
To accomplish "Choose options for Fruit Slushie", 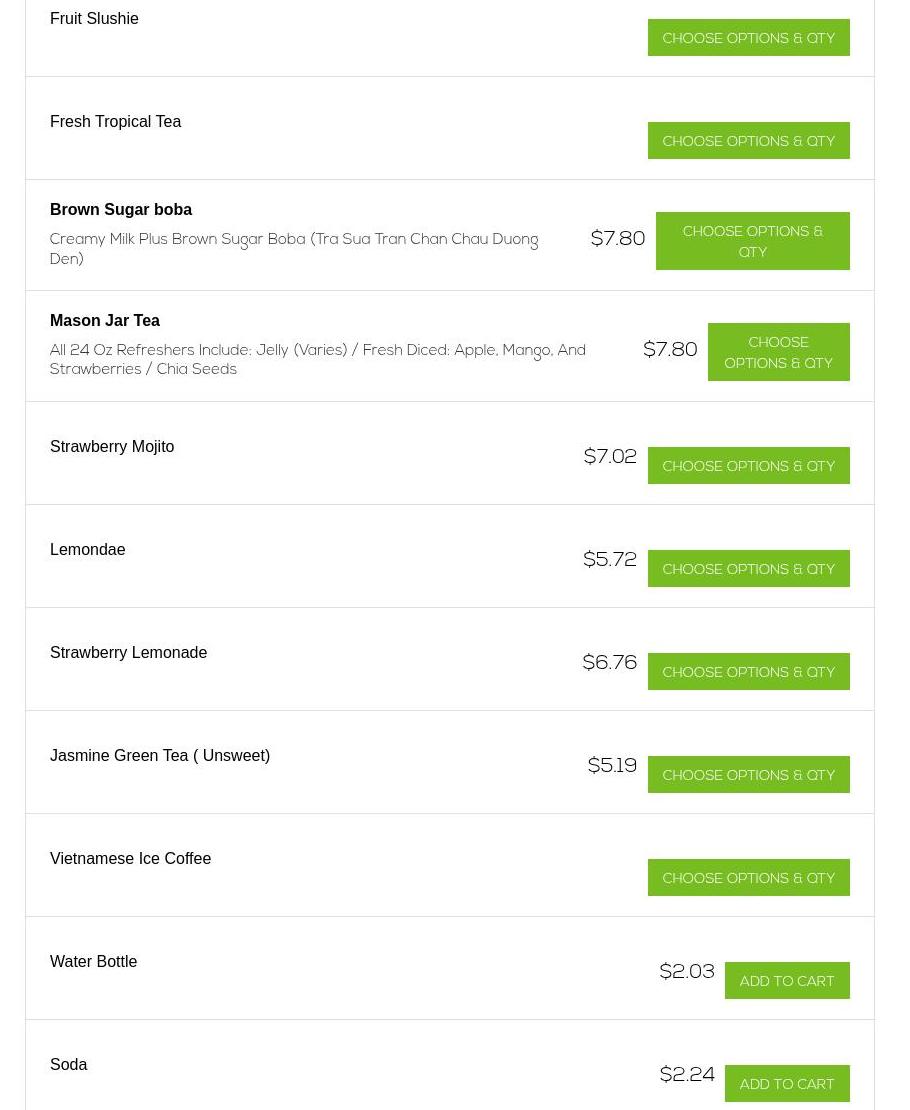I will [748, 38].
